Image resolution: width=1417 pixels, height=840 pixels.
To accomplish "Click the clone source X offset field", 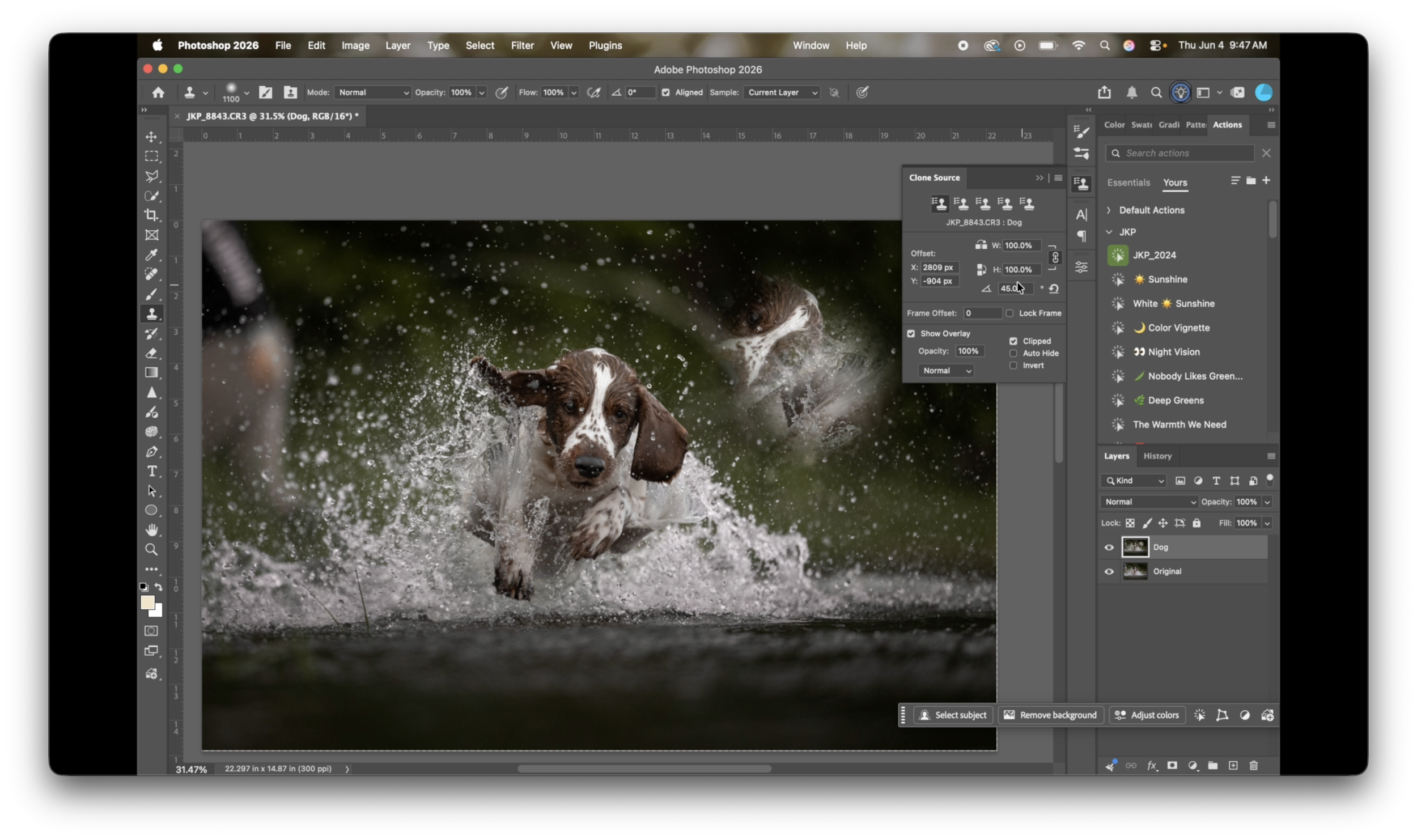I will click(939, 267).
